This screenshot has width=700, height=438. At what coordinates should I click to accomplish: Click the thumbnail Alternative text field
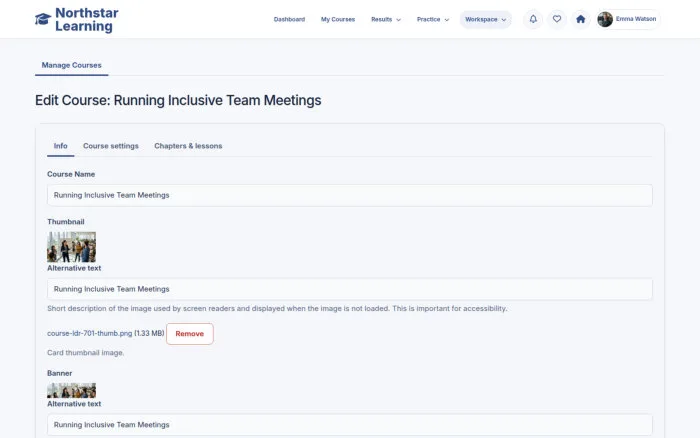pyautogui.click(x=350, y=289)
